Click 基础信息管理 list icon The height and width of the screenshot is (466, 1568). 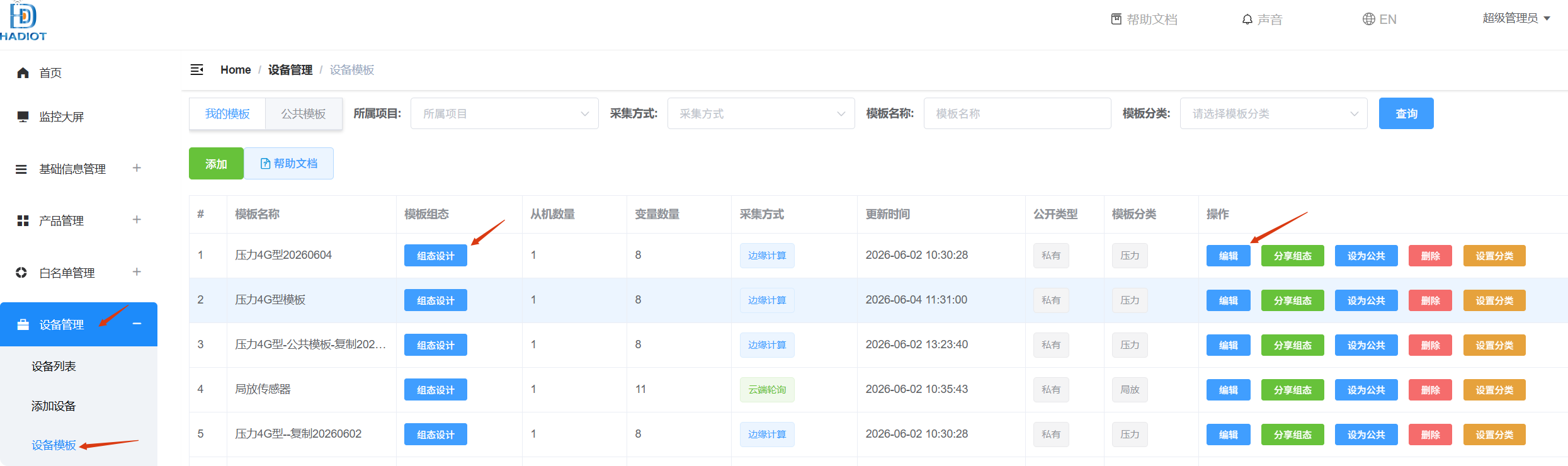21,169
